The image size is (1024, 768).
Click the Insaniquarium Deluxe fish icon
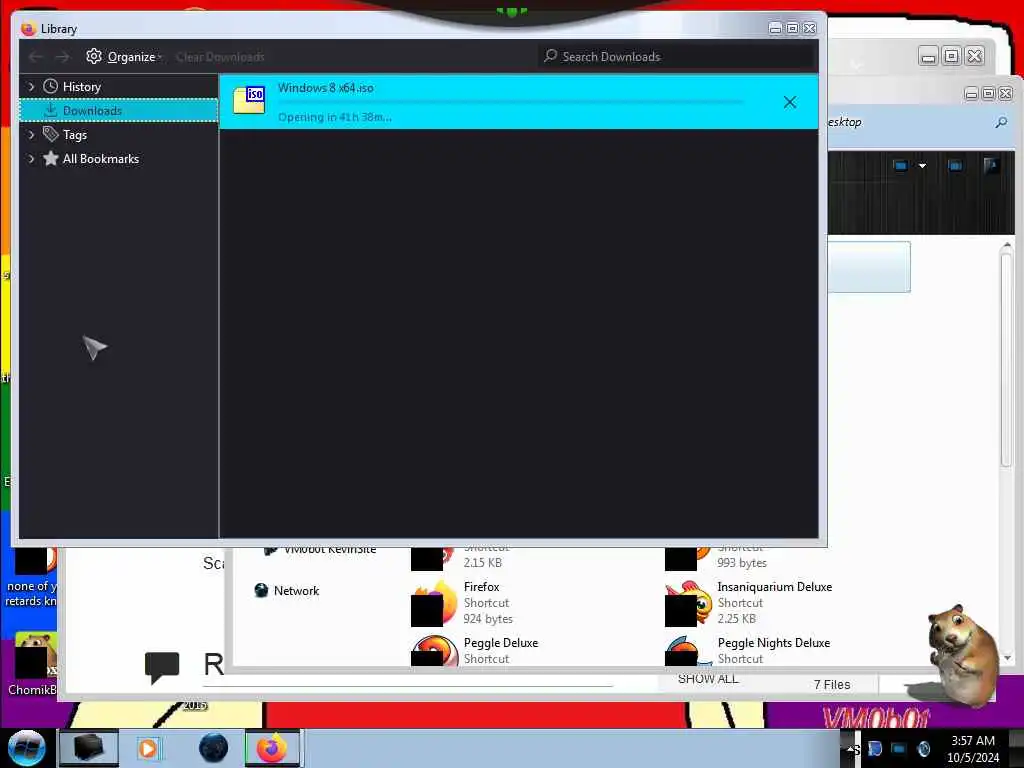[688, 602]
